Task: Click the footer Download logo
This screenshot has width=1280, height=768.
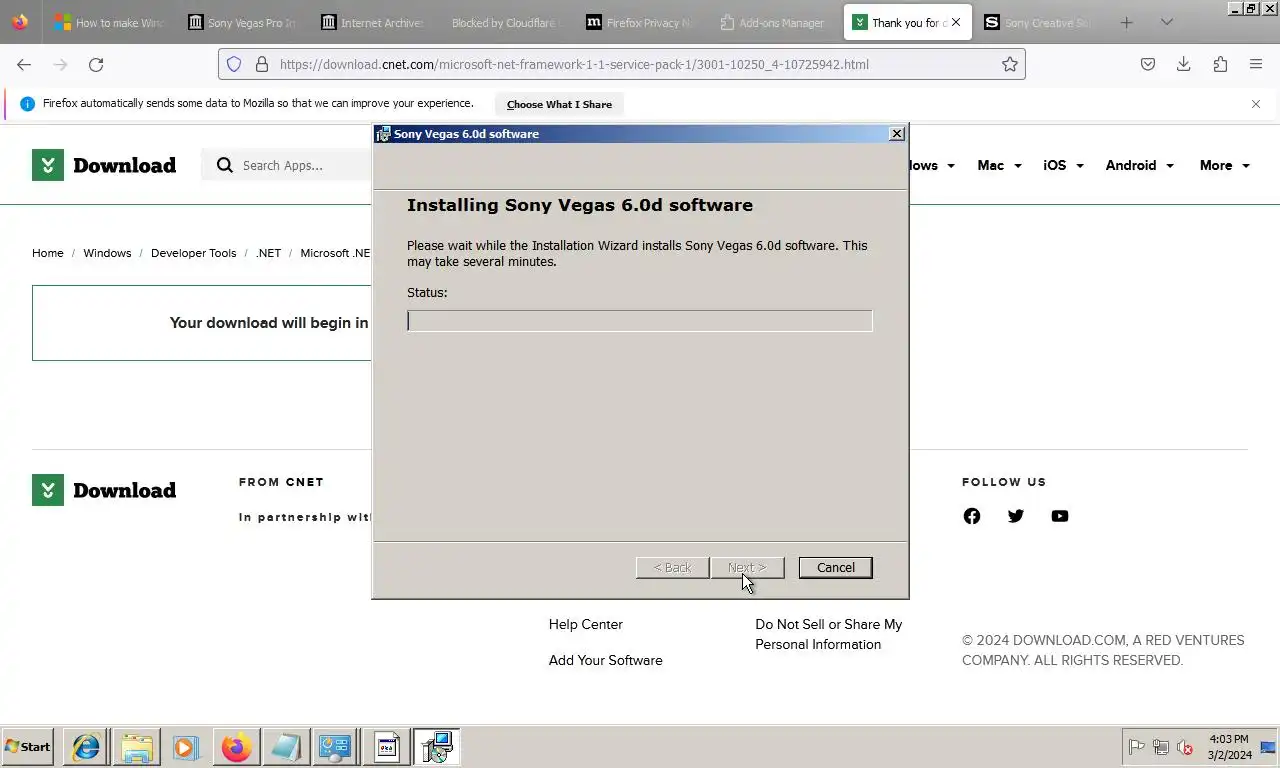Action: 104,490
